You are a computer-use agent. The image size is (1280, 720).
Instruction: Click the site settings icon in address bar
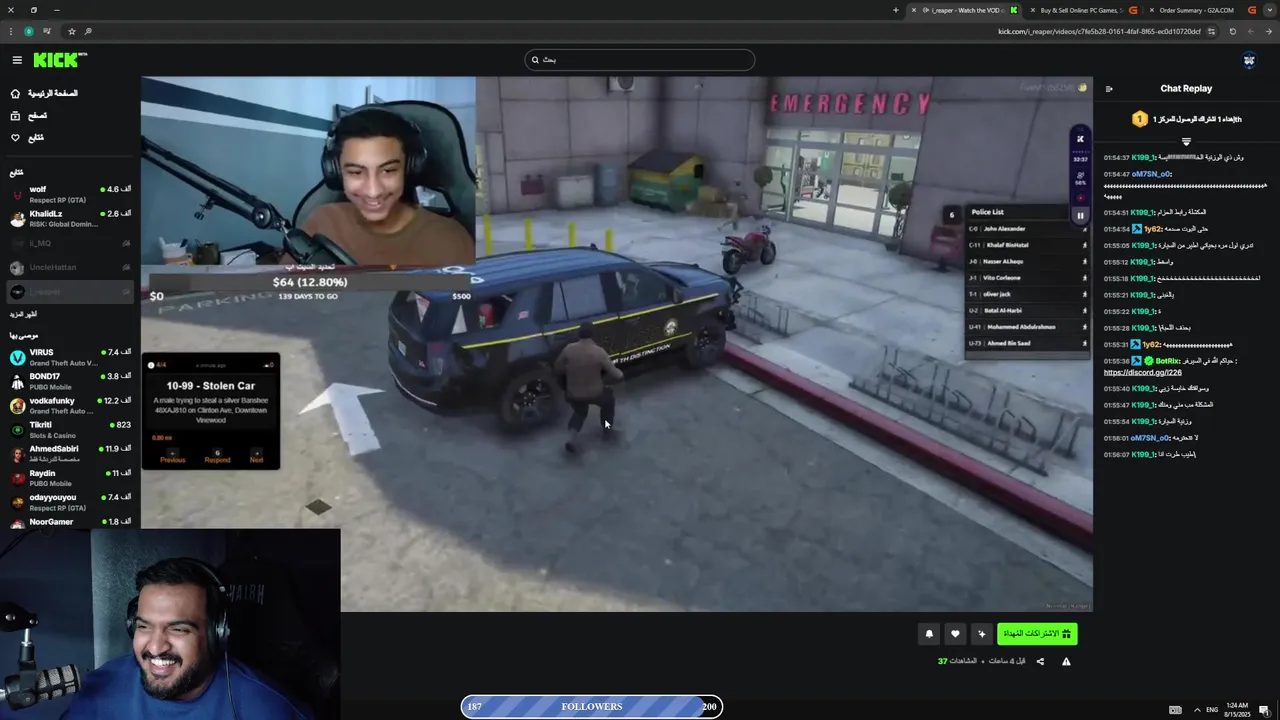pyautogui.click(x=1211, y=31)
